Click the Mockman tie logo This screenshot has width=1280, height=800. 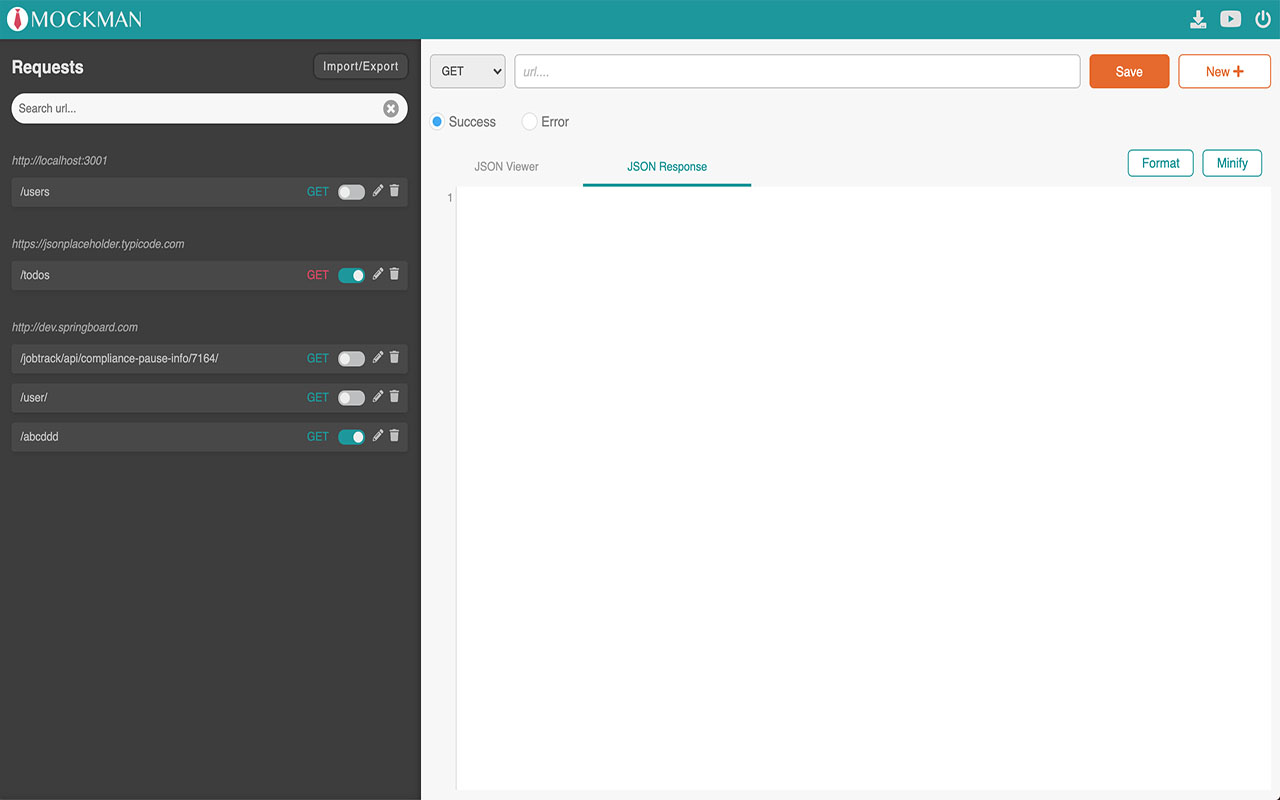(x=17, y=19)
